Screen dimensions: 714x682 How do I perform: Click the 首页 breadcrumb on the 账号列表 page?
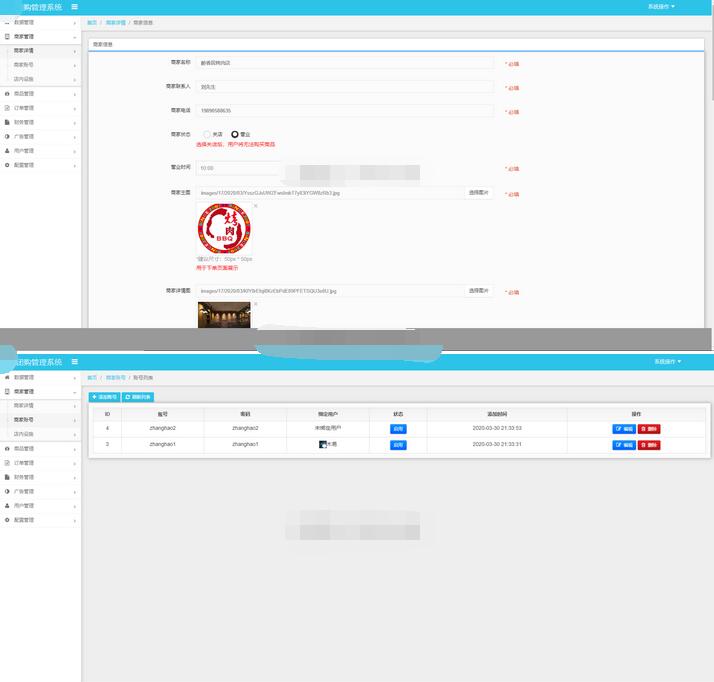tap(92, 378)
